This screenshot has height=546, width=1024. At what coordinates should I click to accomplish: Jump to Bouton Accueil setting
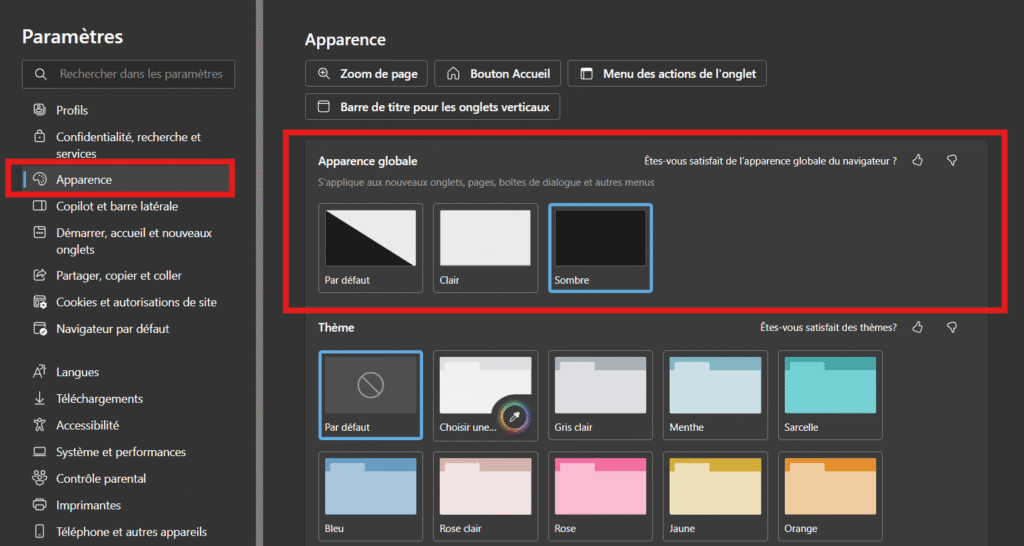click(498, 74)
